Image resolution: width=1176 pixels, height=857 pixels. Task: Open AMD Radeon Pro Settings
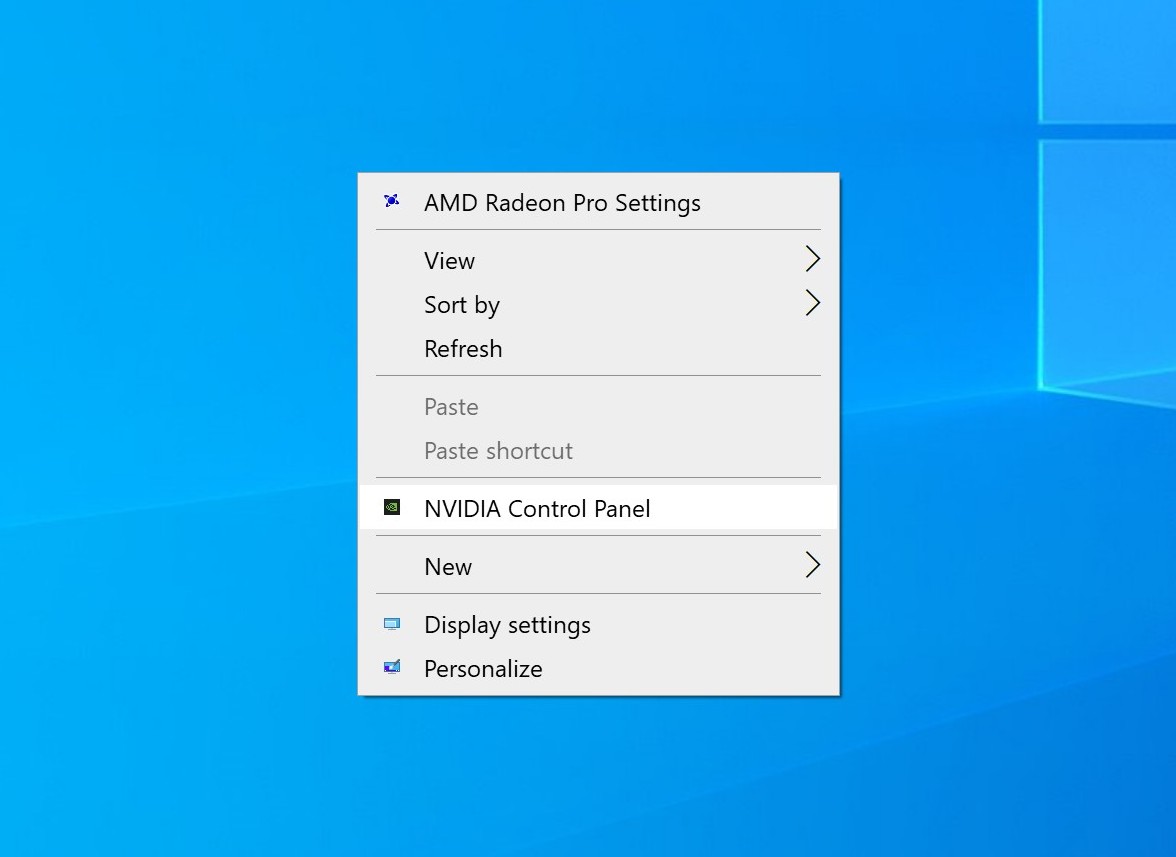coord(598,202)
